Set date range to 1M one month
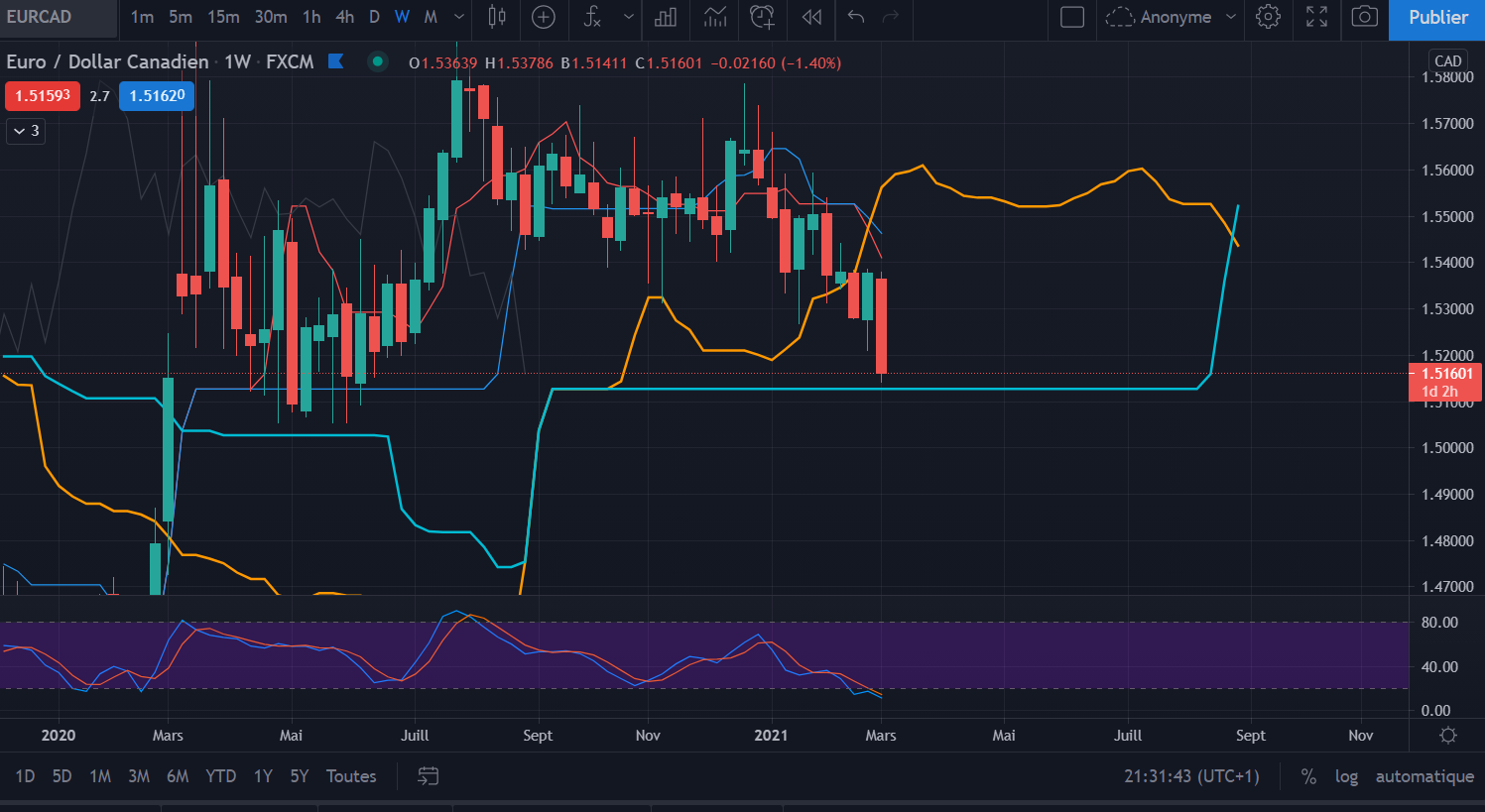The image size is (1485, 812). click(x=100, y=776)
